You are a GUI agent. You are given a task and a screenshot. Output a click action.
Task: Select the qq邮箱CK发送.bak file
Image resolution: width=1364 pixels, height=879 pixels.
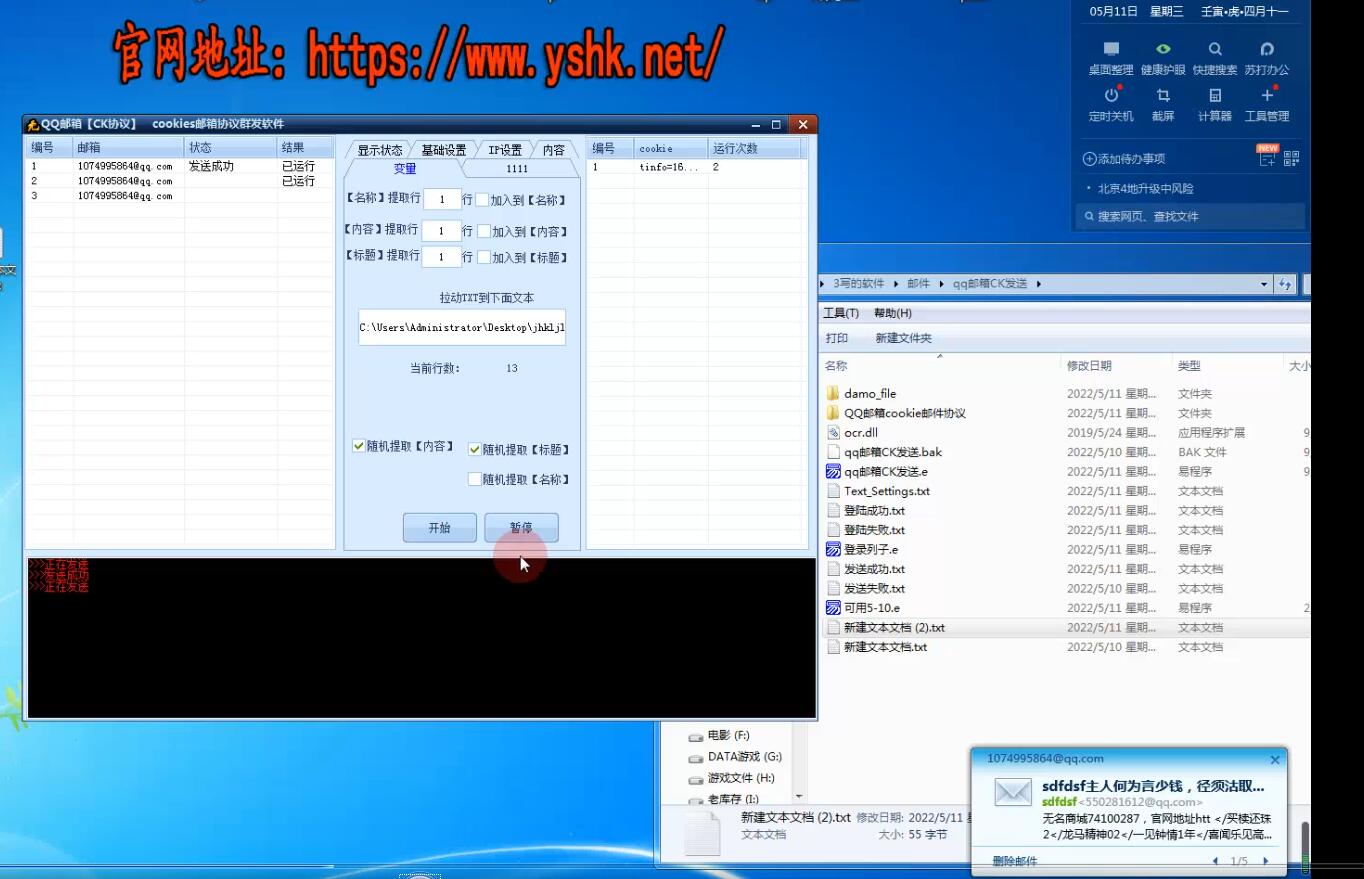pyautogui.click(x=884, y=452)
